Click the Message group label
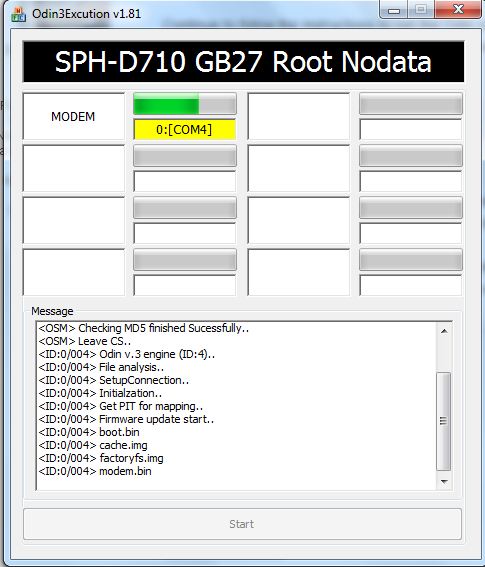485x567 pixels. [52, 311]
